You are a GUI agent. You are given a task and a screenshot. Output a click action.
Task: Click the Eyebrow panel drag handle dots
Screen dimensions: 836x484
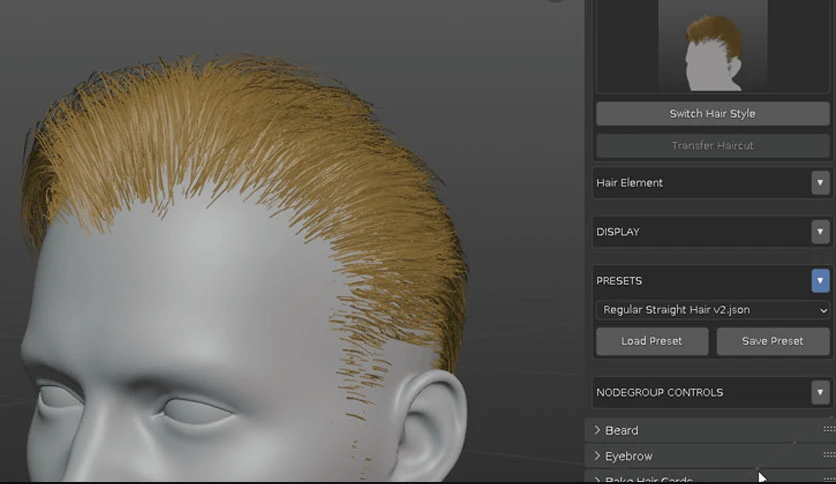(x=829, y=455)
